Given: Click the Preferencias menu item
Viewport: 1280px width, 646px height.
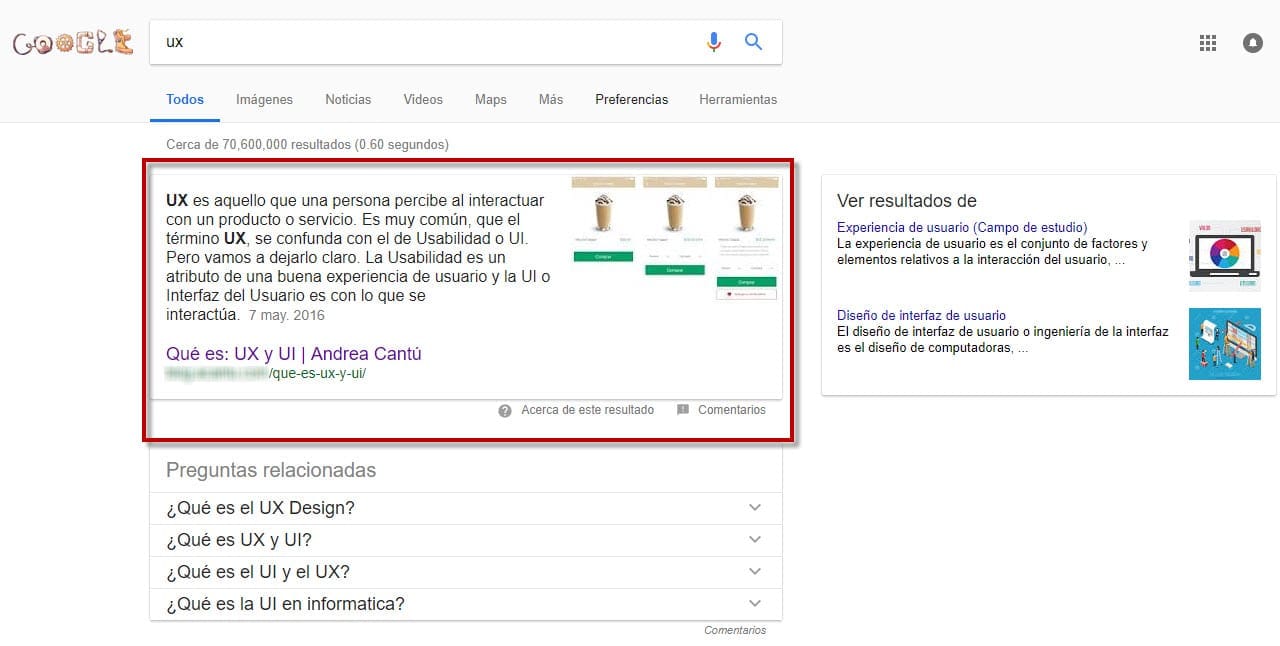Looking at the screenshot, I should 631,99.
